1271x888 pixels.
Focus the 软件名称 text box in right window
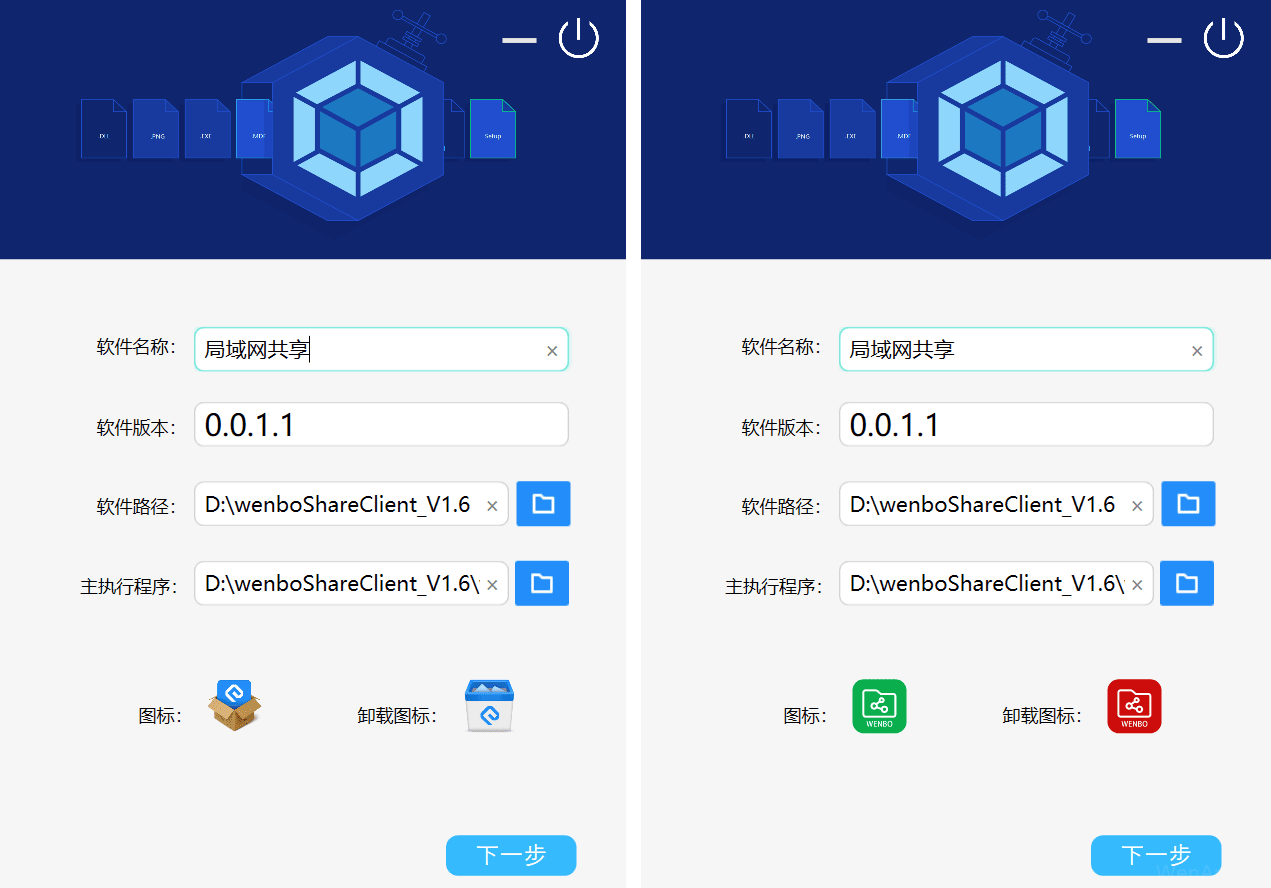point(1010,350)
